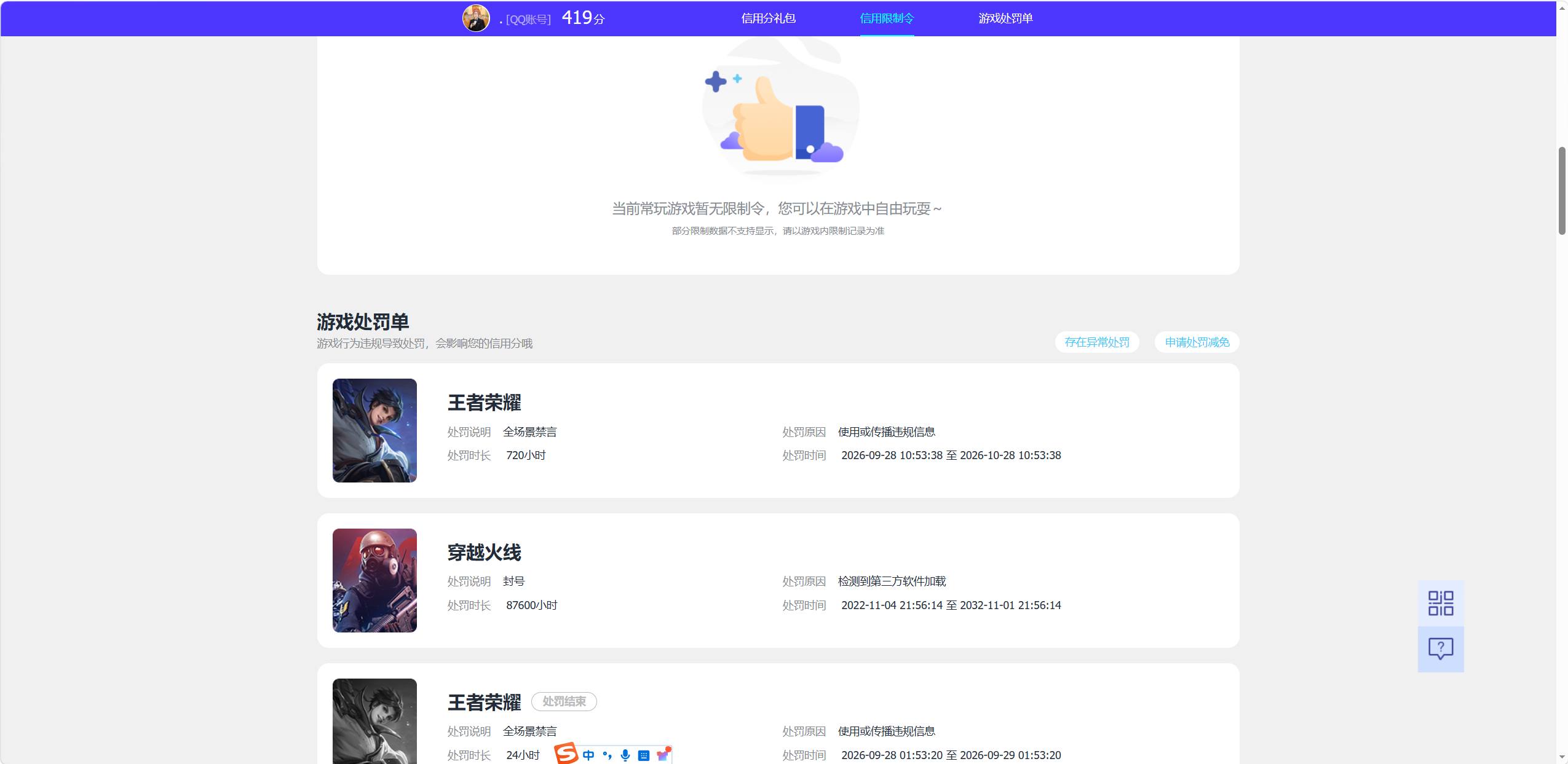This screenshot has height=764, width=1568.
Task: Click the 游戏处罚单 section heading
Action: (x=363, y=321)
